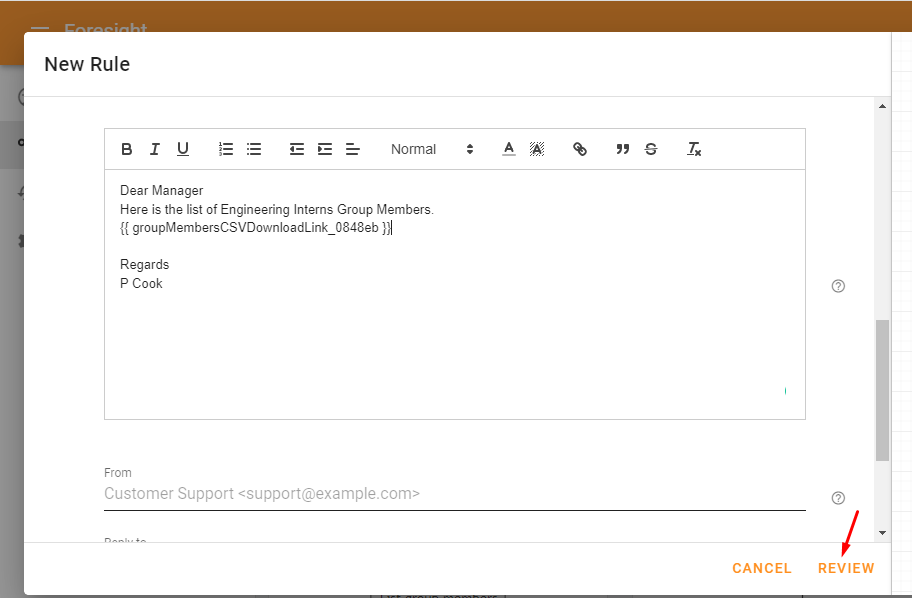Toggle strikethrough formatting

[651, 150]
